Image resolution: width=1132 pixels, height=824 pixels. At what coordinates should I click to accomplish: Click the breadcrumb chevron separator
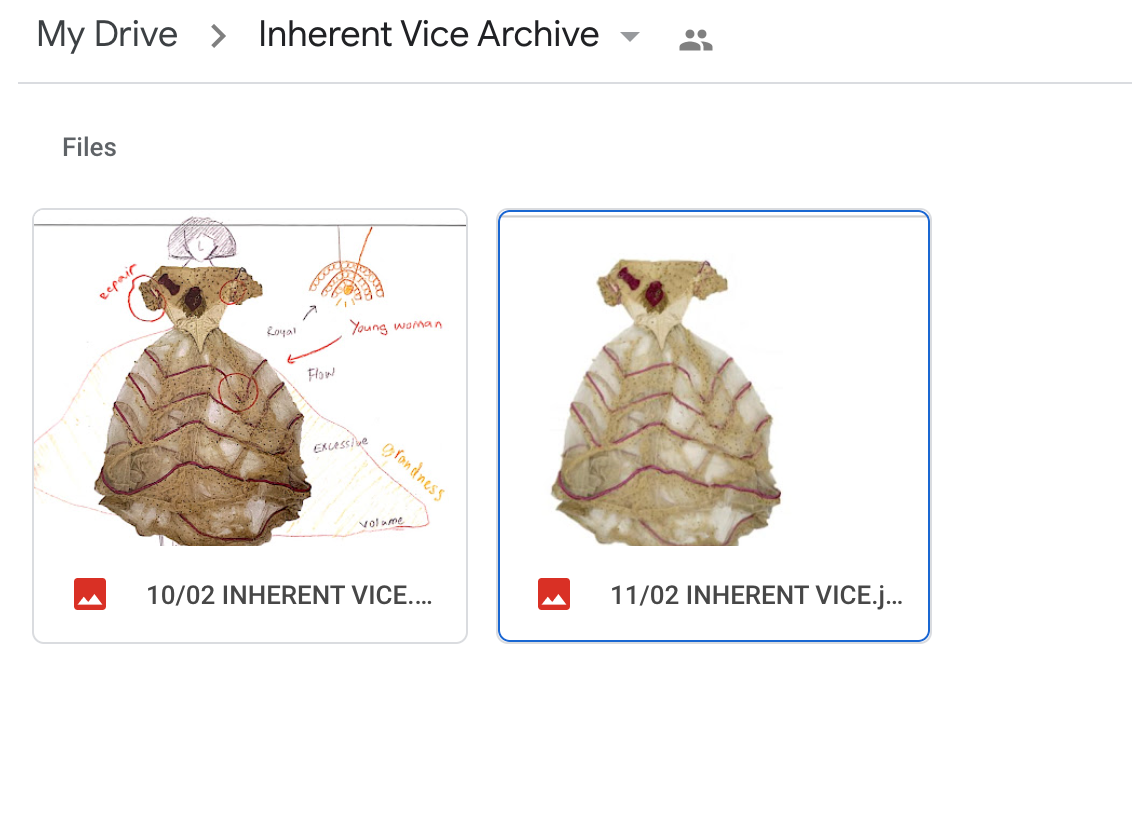[218, 35]
